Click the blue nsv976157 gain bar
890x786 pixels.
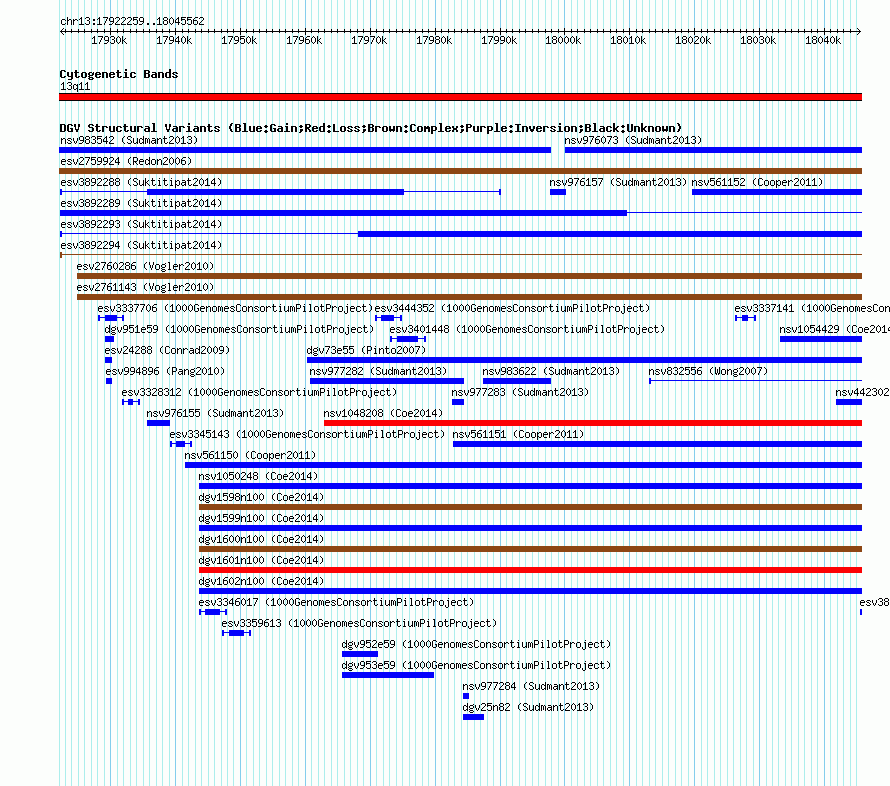pos(558,192)
